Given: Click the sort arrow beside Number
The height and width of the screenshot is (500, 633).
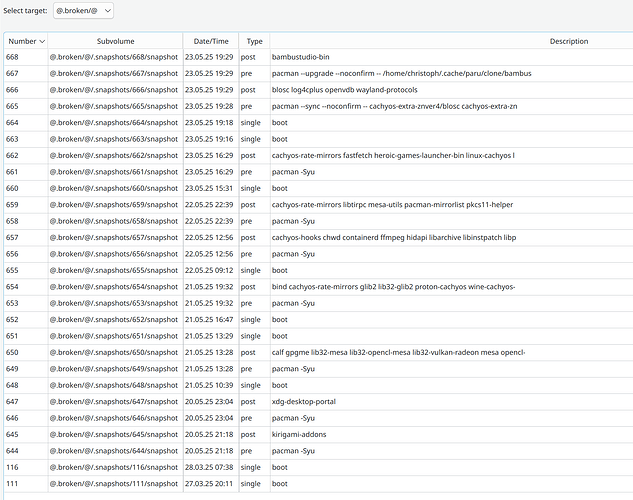Looking at the screenshot, I should pos(42,42).
